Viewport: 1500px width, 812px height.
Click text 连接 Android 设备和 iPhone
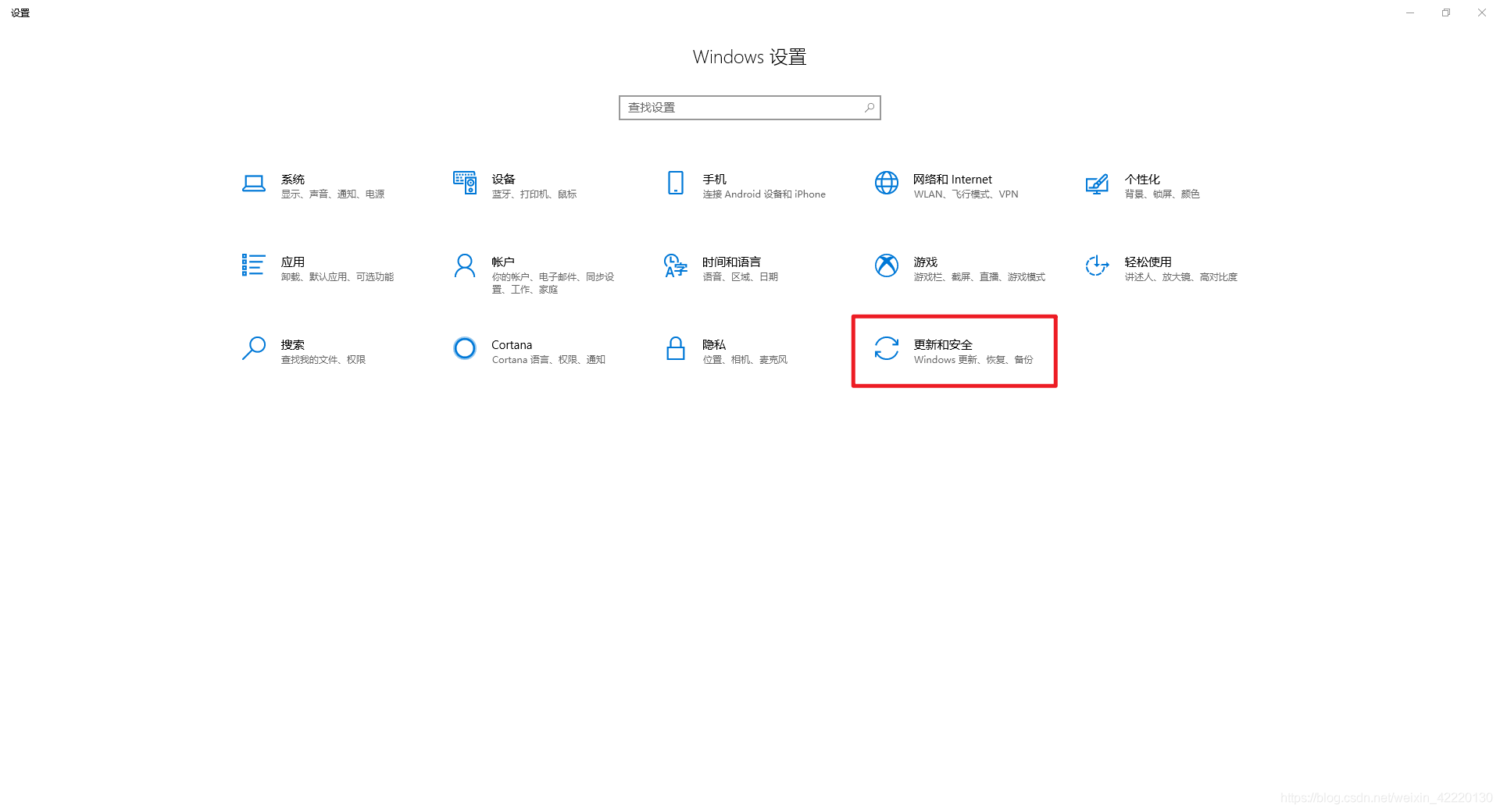(764, 194)
